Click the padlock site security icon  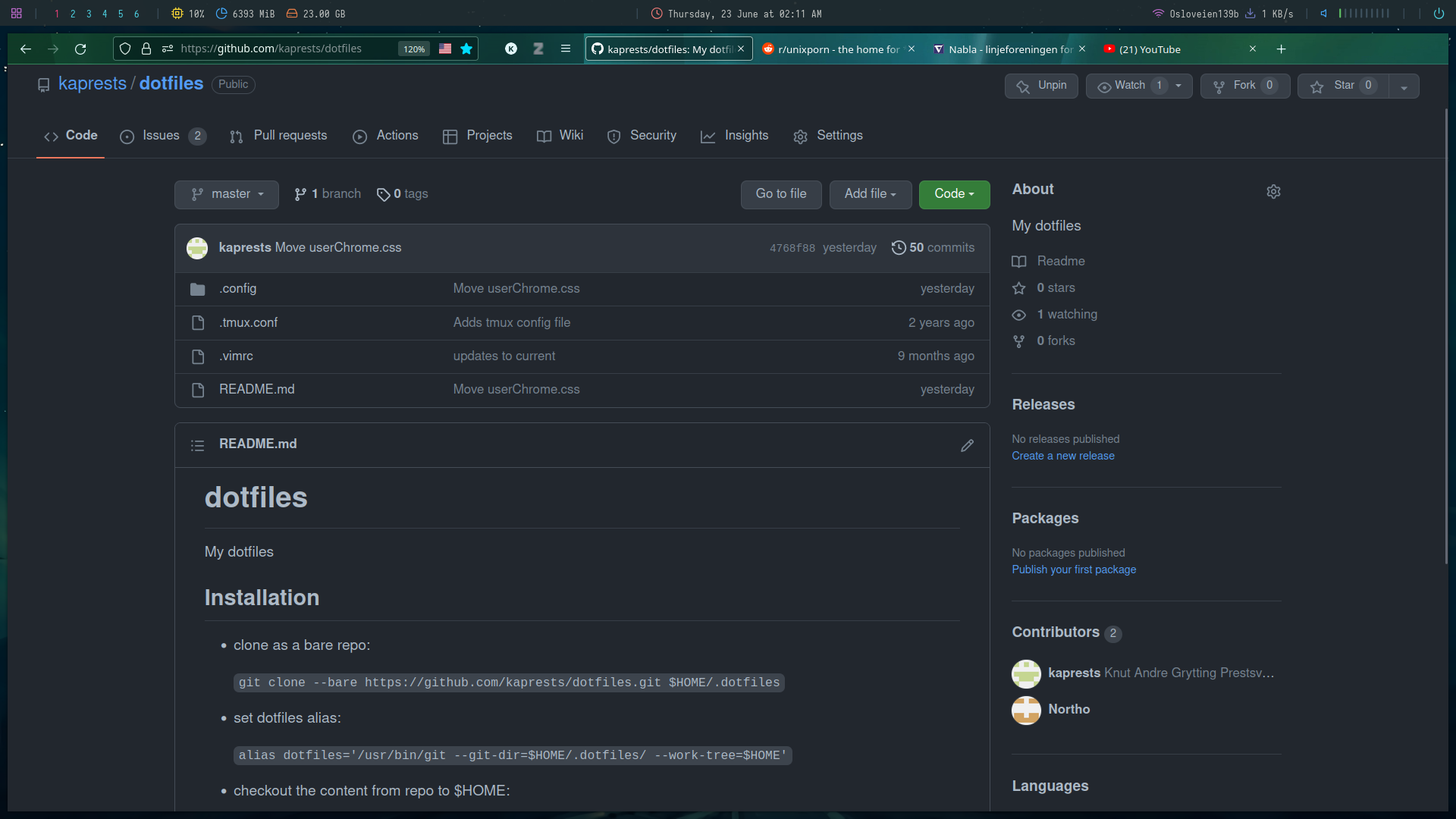[146, 49]
